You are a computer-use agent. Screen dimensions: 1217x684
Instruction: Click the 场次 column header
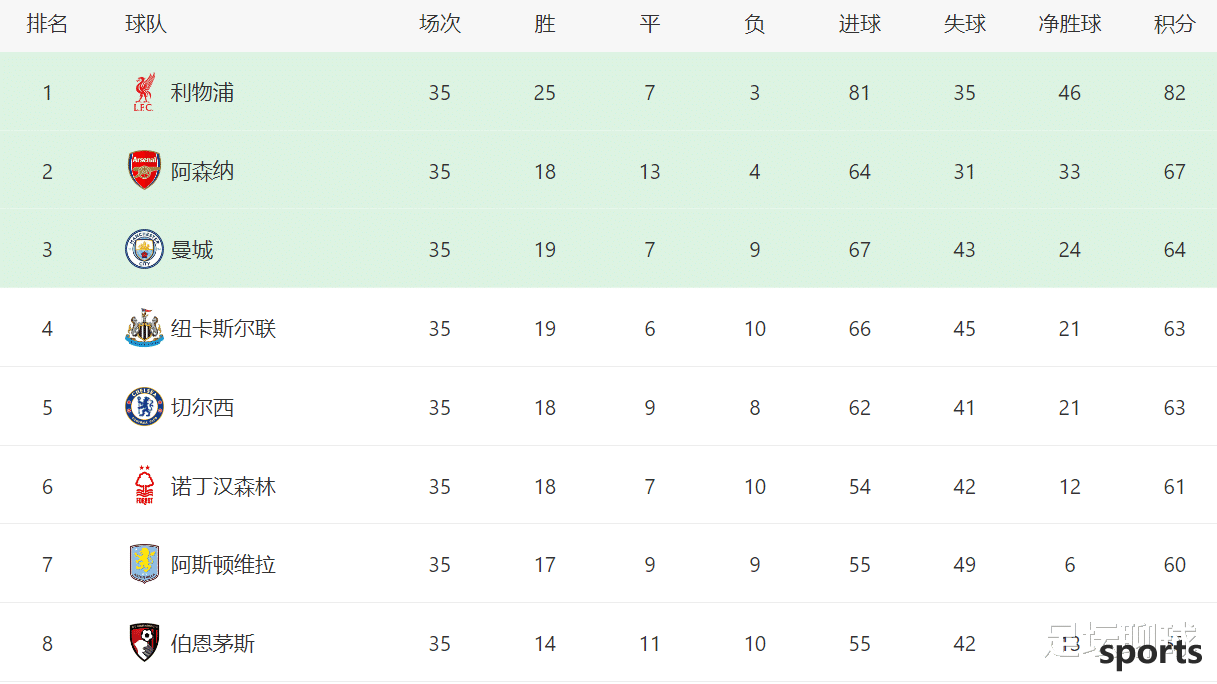point(440,25)
